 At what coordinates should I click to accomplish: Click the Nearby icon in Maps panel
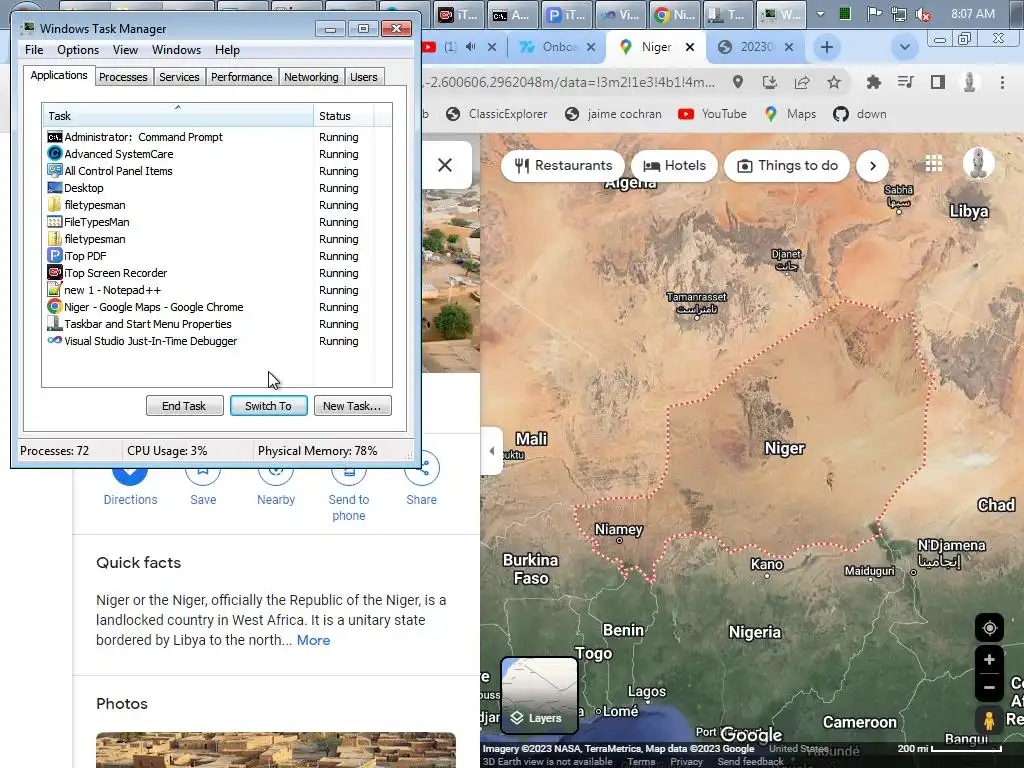(x=276, y=472)
